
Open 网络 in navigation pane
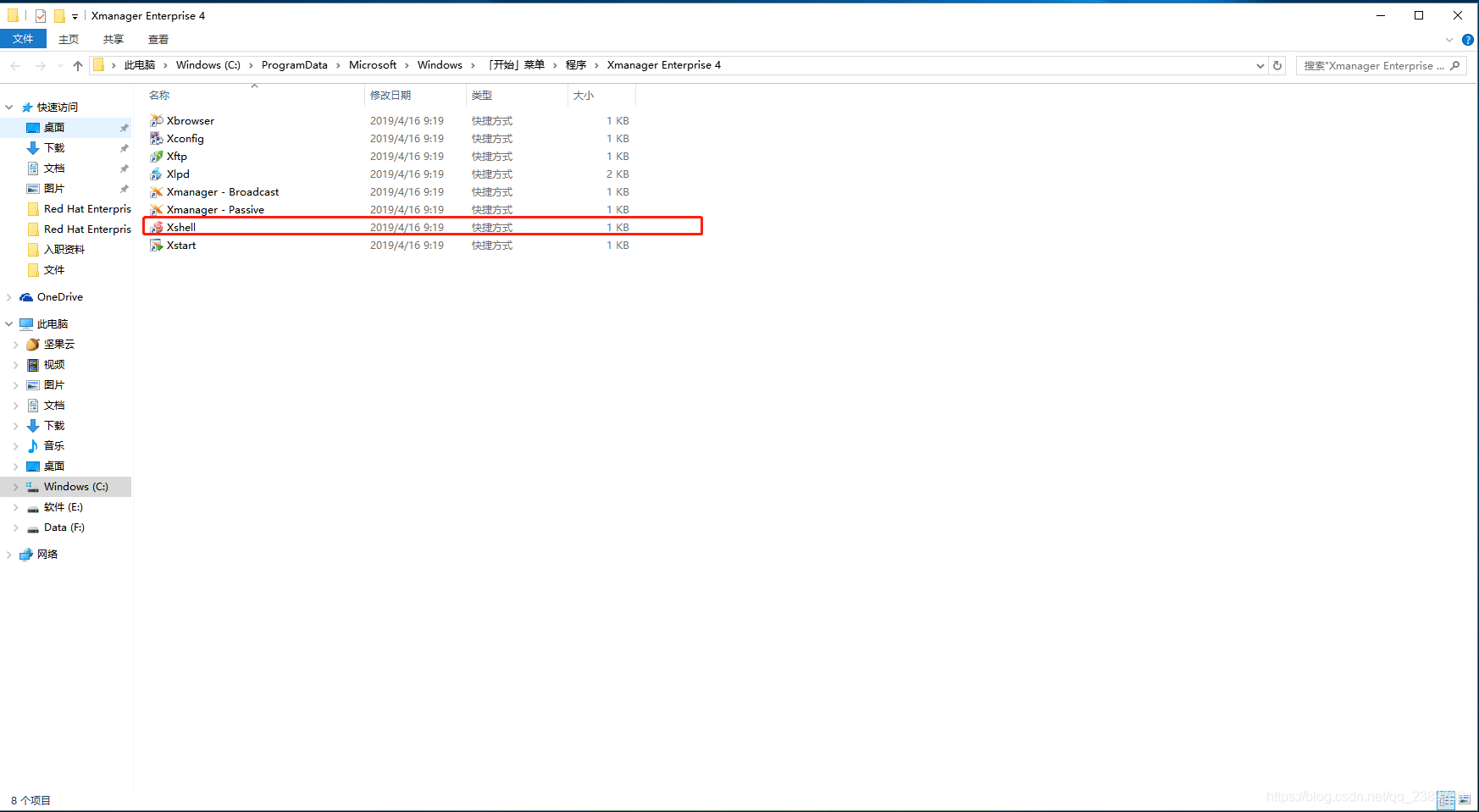[x=47, y=555]
